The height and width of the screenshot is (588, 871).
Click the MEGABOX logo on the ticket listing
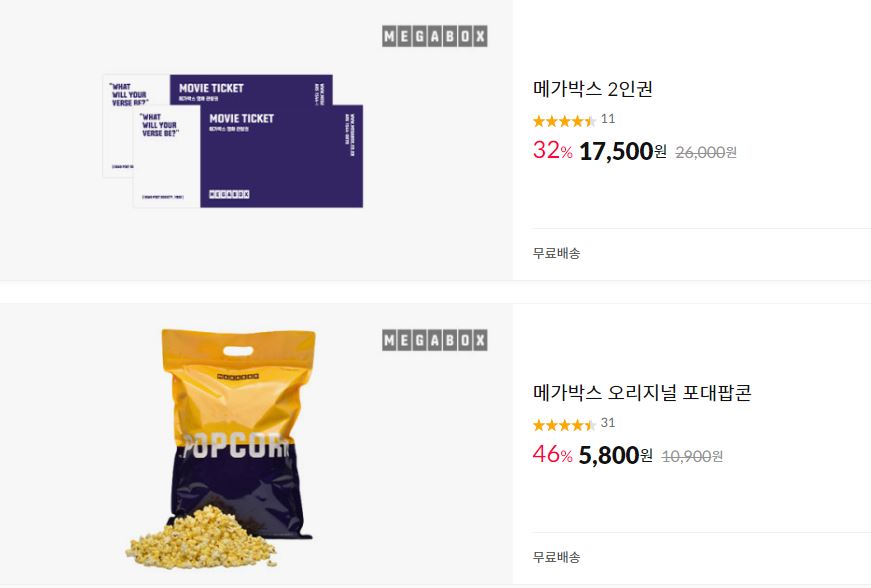tap(434, 36)
